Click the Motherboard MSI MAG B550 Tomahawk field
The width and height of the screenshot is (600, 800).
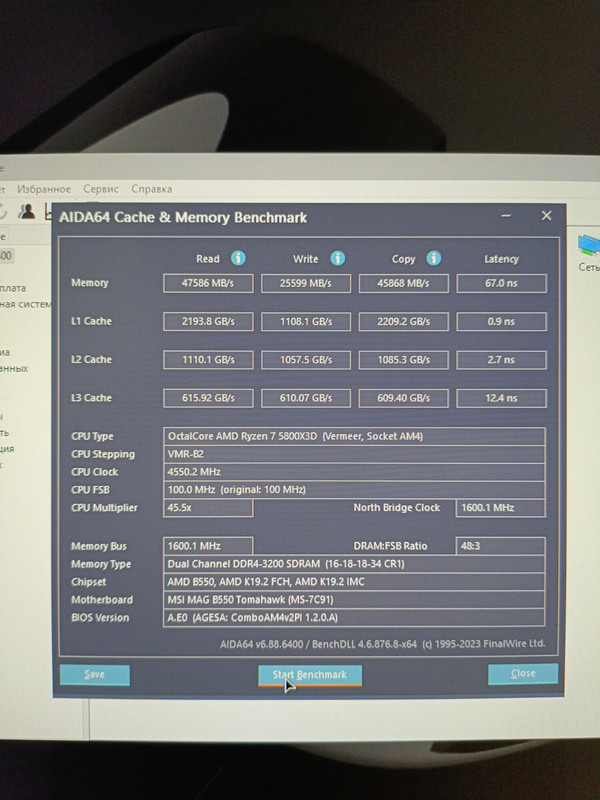354,599
